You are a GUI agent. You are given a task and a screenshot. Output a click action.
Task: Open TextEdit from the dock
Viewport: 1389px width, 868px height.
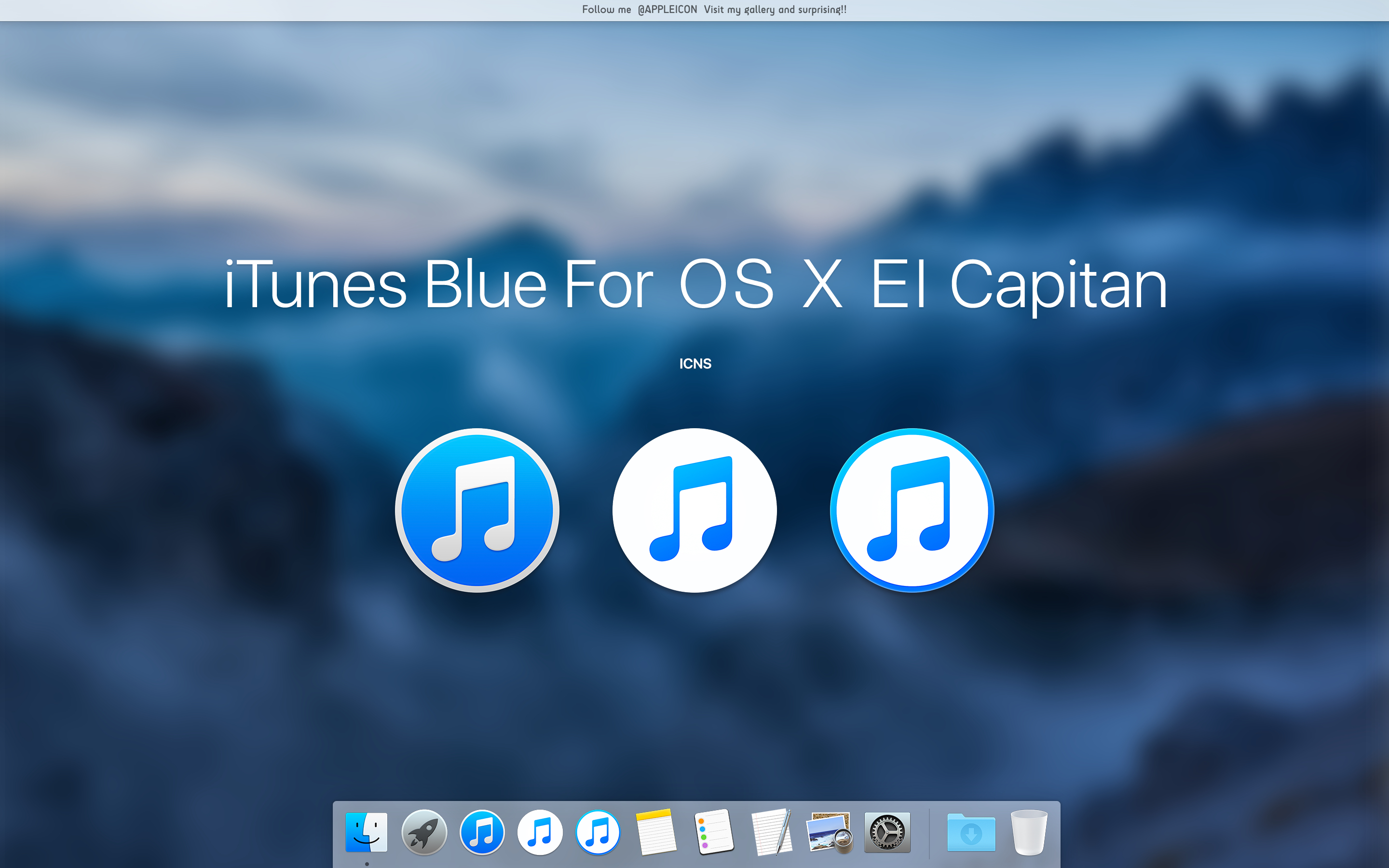(773, 832)
